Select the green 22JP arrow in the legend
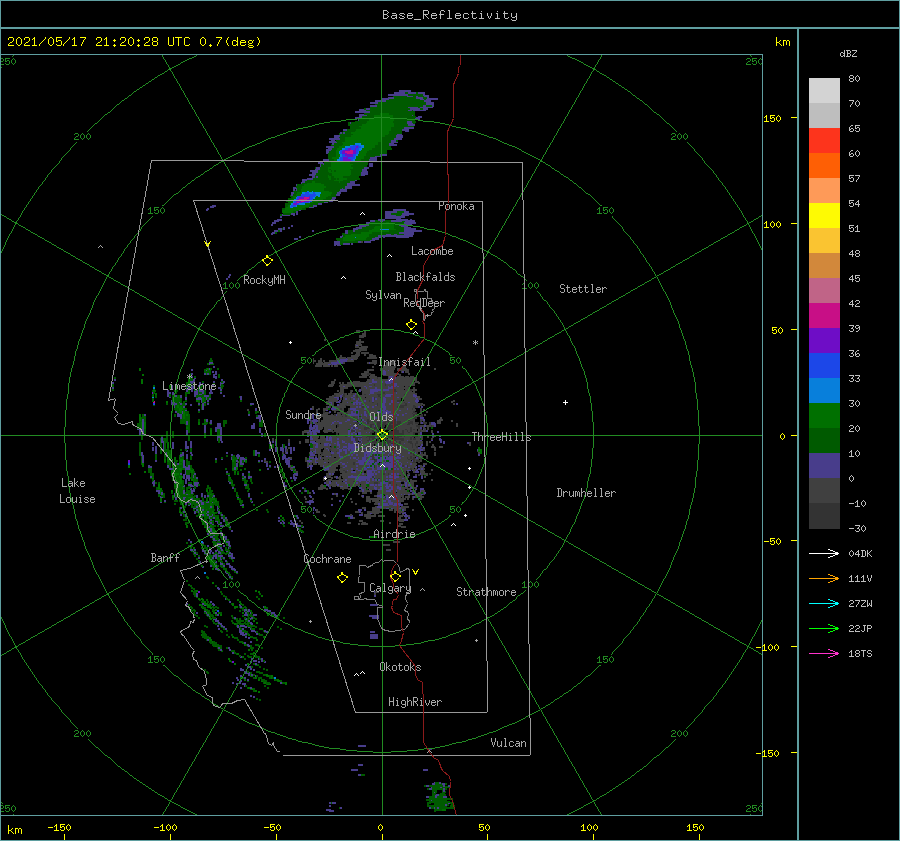900x841 pixels. pos(824,629)
